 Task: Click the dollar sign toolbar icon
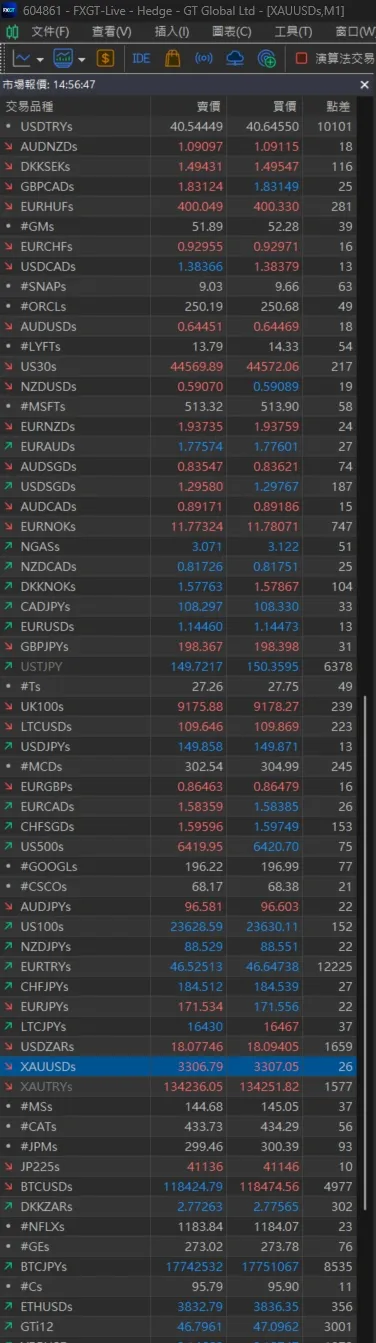(105, 58)
